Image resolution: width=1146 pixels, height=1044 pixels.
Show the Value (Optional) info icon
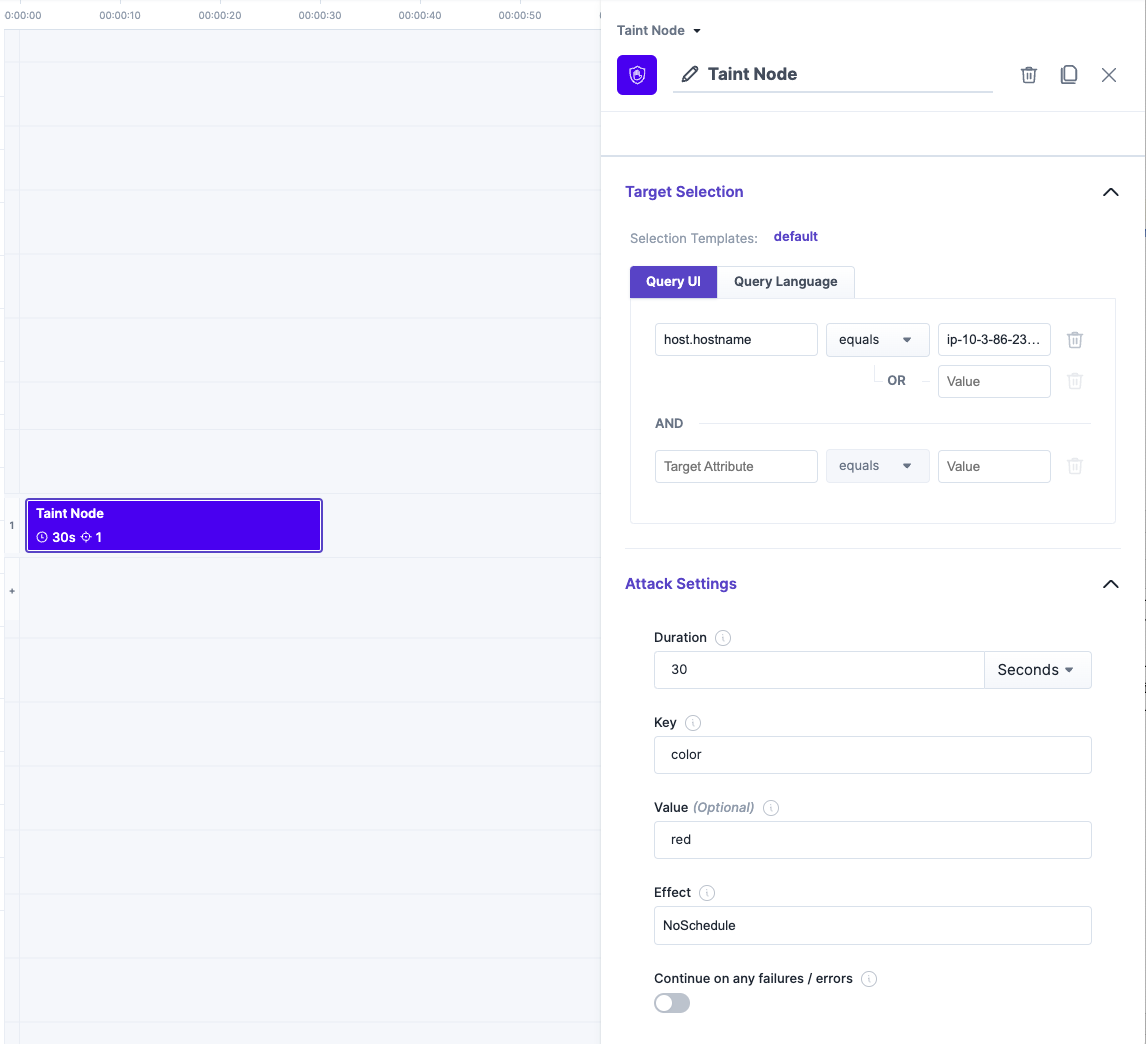(770, 807)
